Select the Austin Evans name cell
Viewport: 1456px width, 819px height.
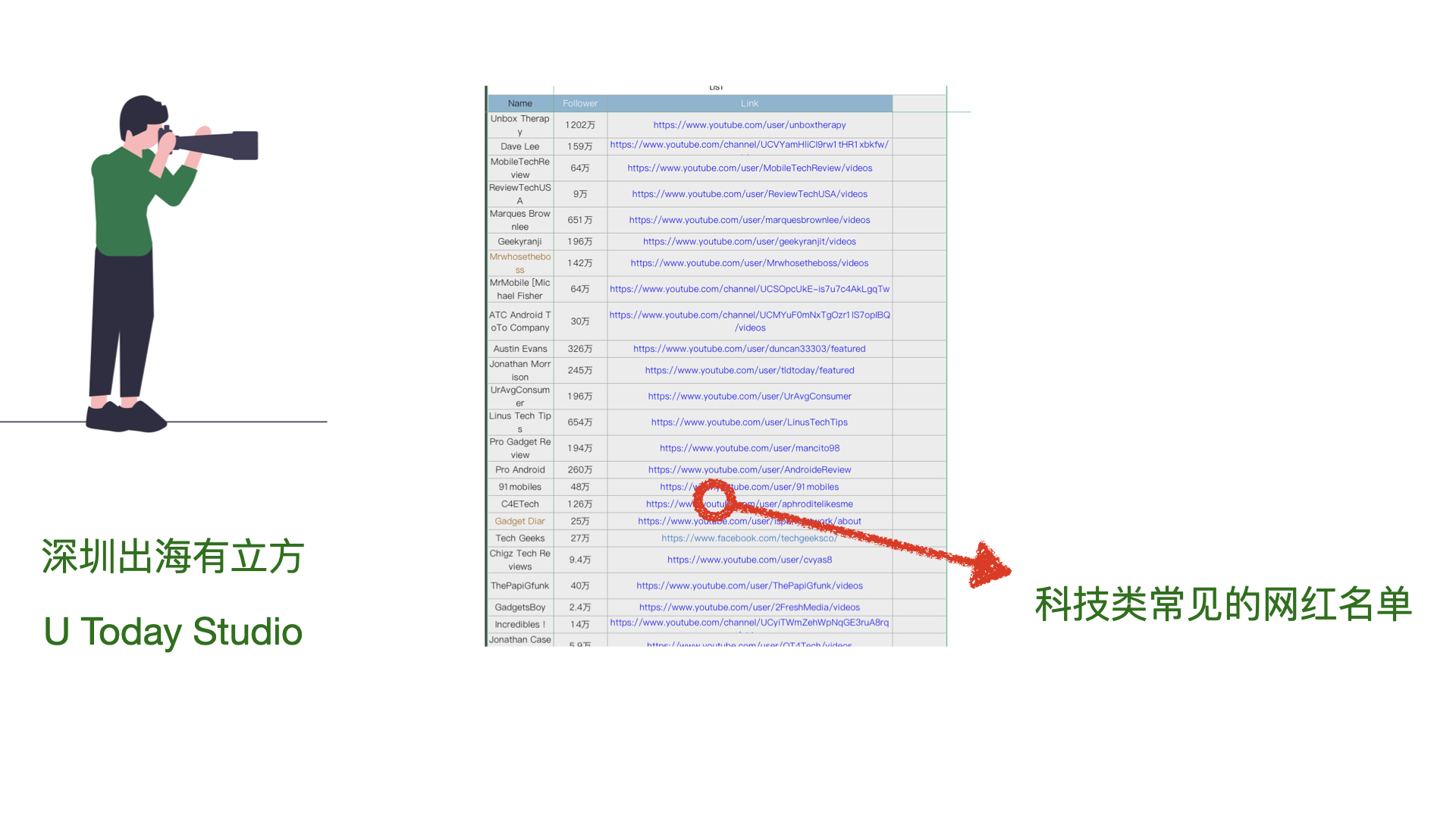click(x=520, y=349)
